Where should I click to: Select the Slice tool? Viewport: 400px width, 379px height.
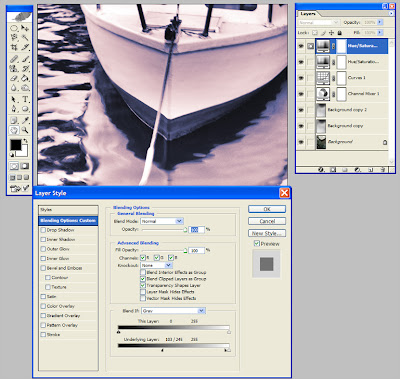click(25, 47)
